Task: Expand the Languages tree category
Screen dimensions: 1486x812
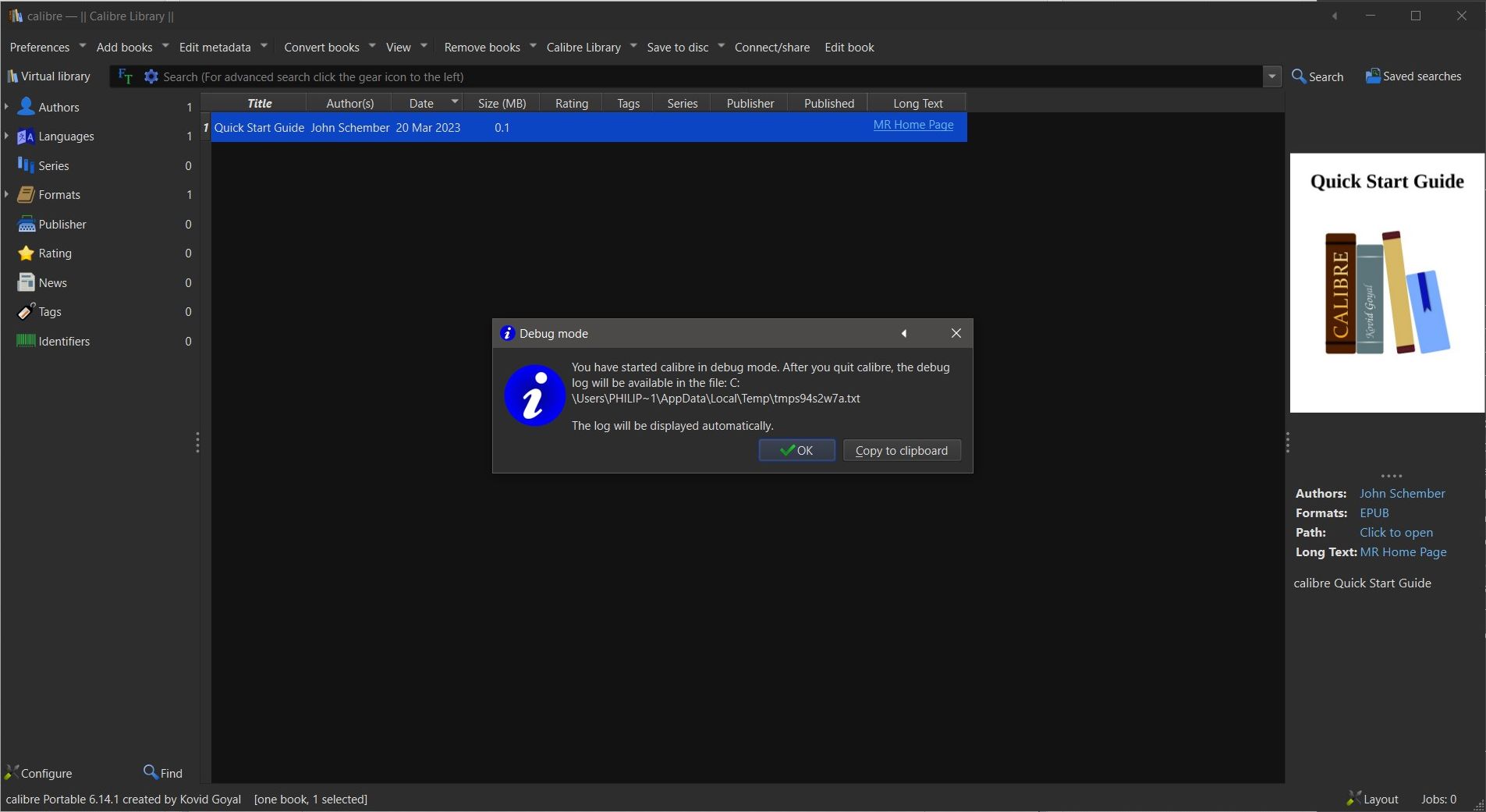Action: click(x=6, y=137)
